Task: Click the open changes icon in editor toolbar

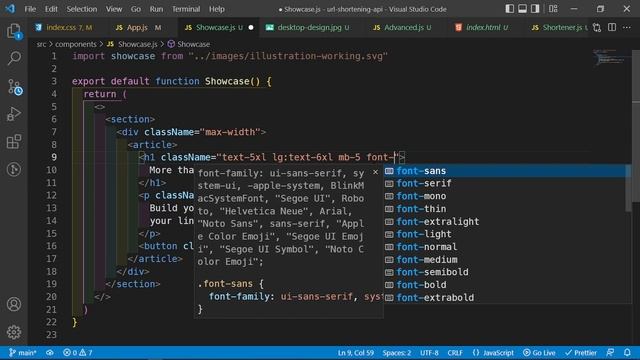Action: point(597,27)
